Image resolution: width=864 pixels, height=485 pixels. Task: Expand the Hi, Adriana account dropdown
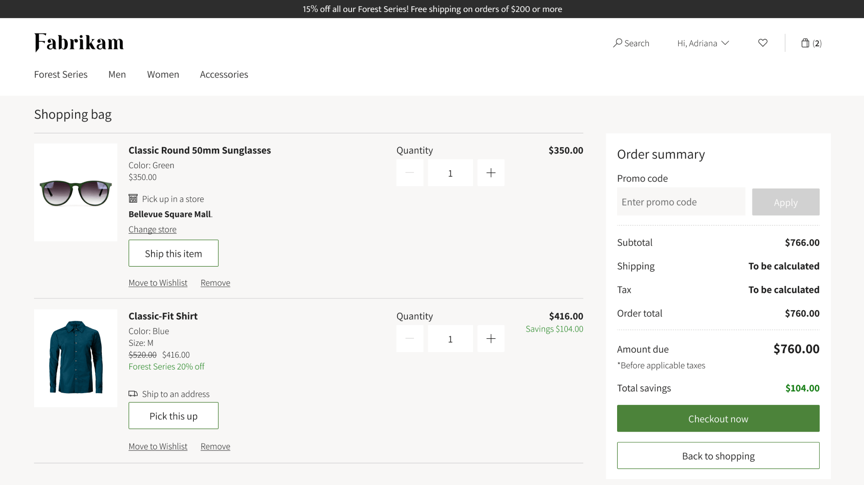(703, 43)
